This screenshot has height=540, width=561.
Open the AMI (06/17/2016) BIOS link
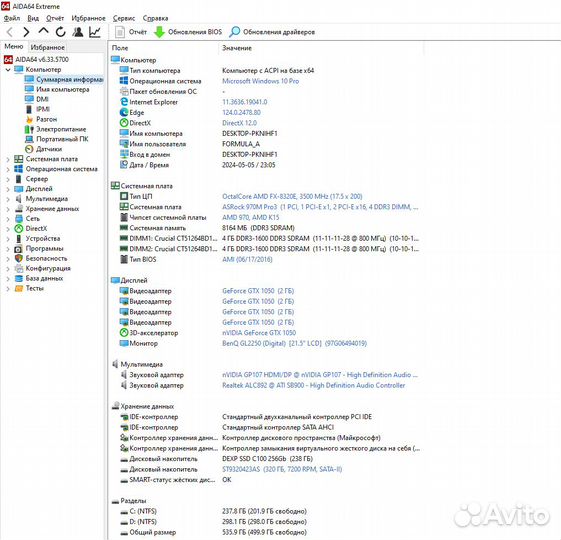coord(247,259)
